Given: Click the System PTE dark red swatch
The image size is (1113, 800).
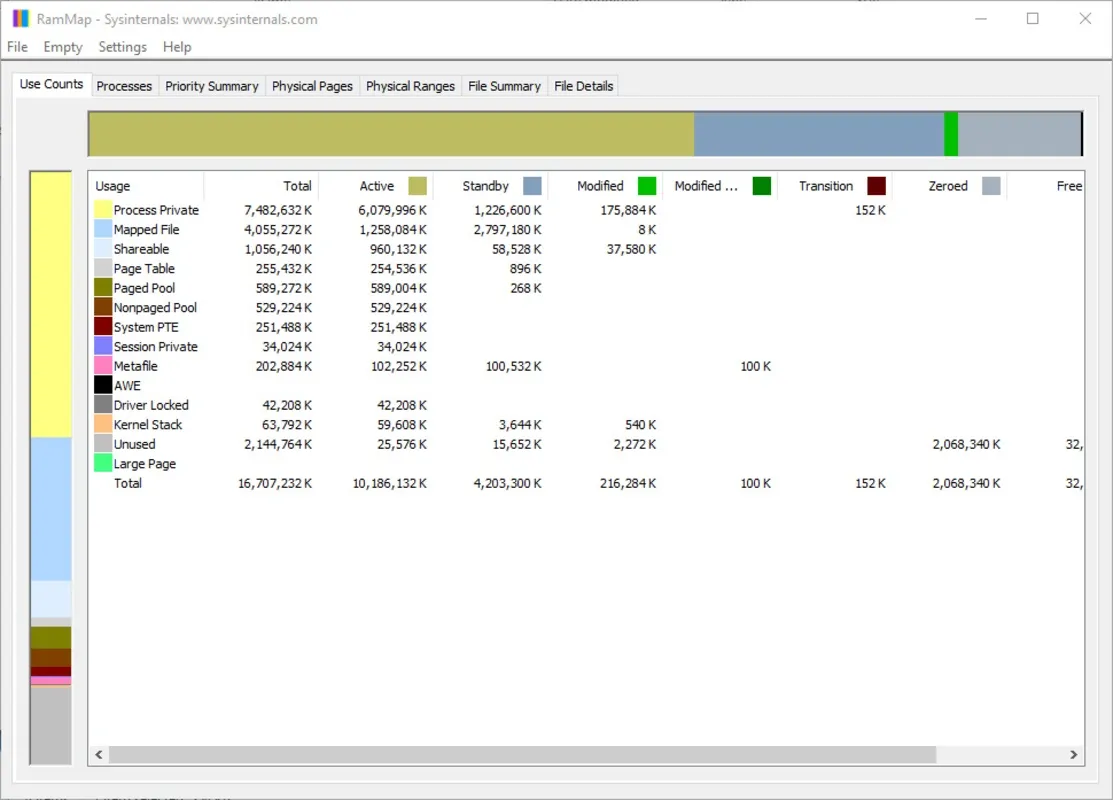Looking at the screenshot, I should (x=103, y=327).
